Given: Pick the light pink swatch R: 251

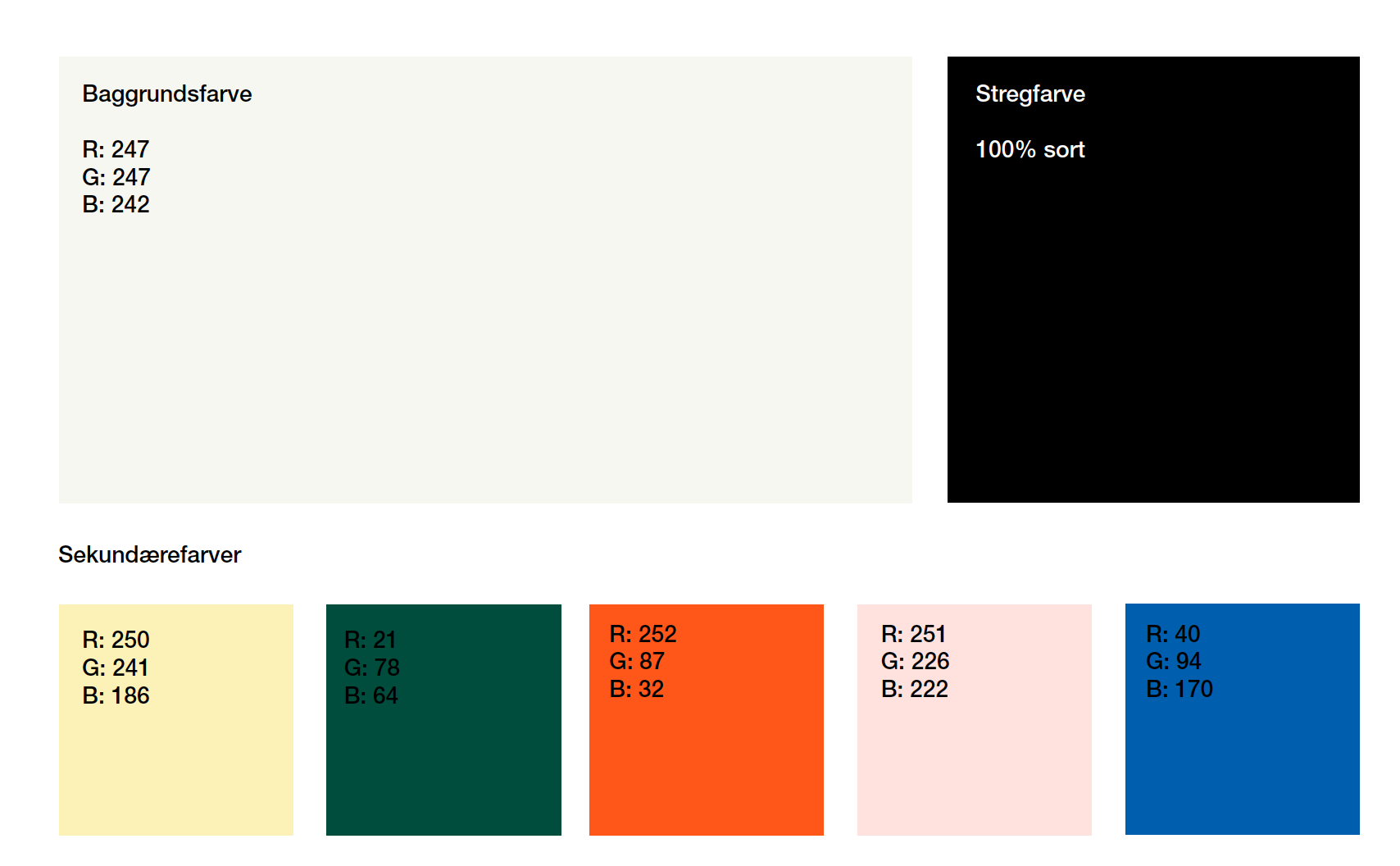Looking at the screenshot, I should coord(975,720).
